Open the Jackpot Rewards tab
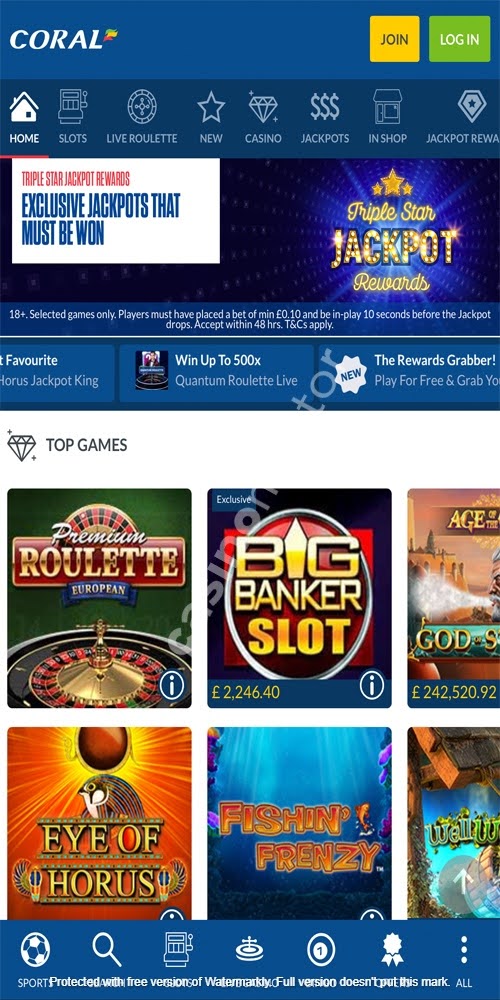 pyautogui.click(x=463, y=118)
